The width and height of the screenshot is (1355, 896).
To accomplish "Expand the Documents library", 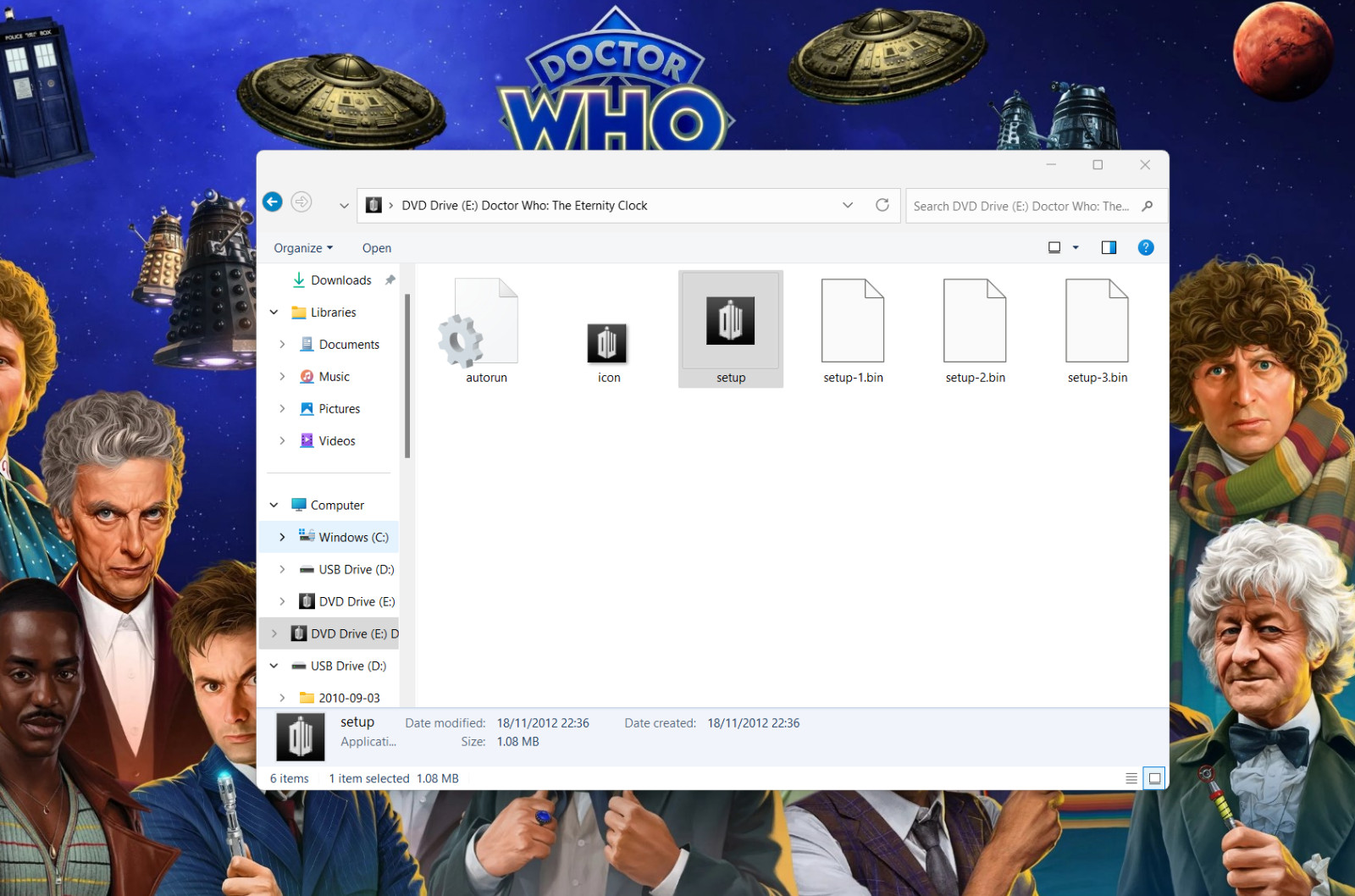I will click(x=282, y=345).
